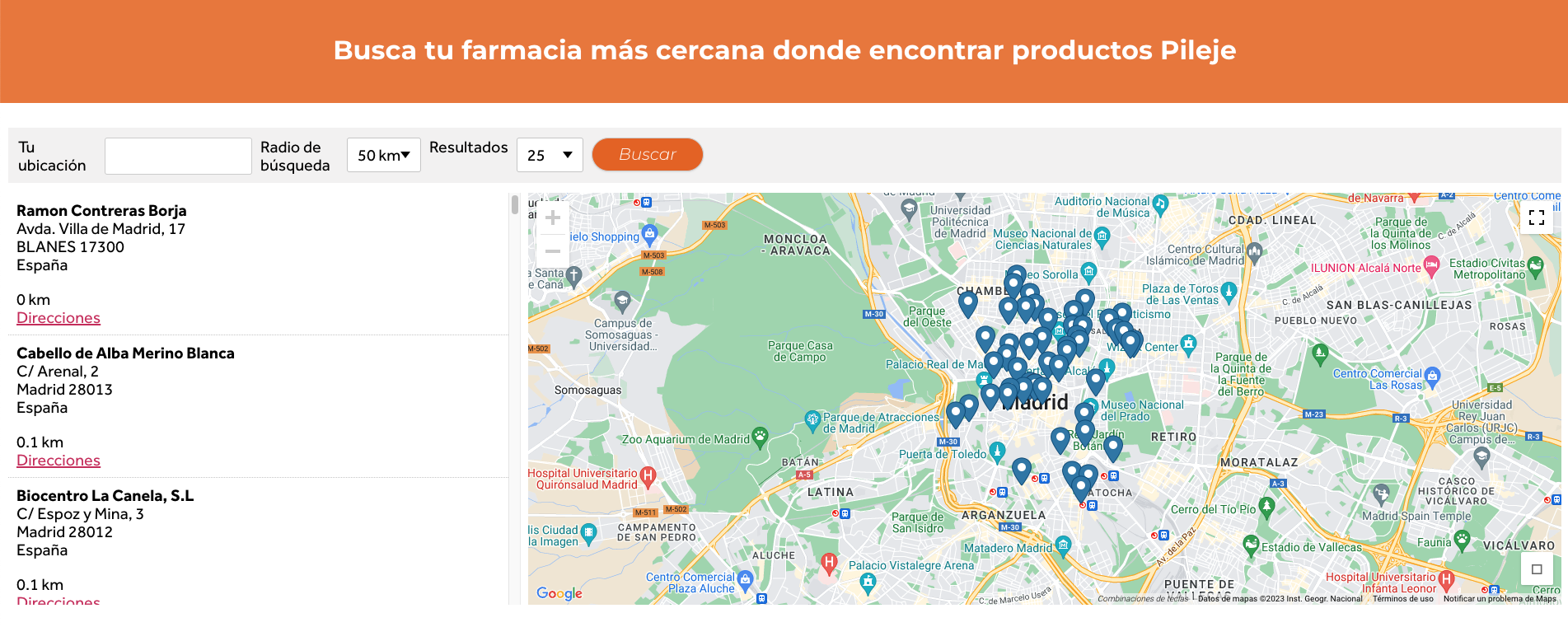Image resolution: width=1568 pixels, height=627 pixels.
Task: Click the Madrid Spain Temple icon
Action: (x=1382, y=494)
